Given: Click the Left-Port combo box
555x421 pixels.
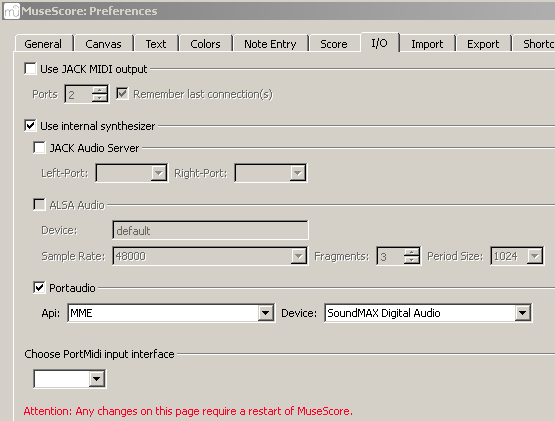Looking at the screenshot, I should (132, 173).
